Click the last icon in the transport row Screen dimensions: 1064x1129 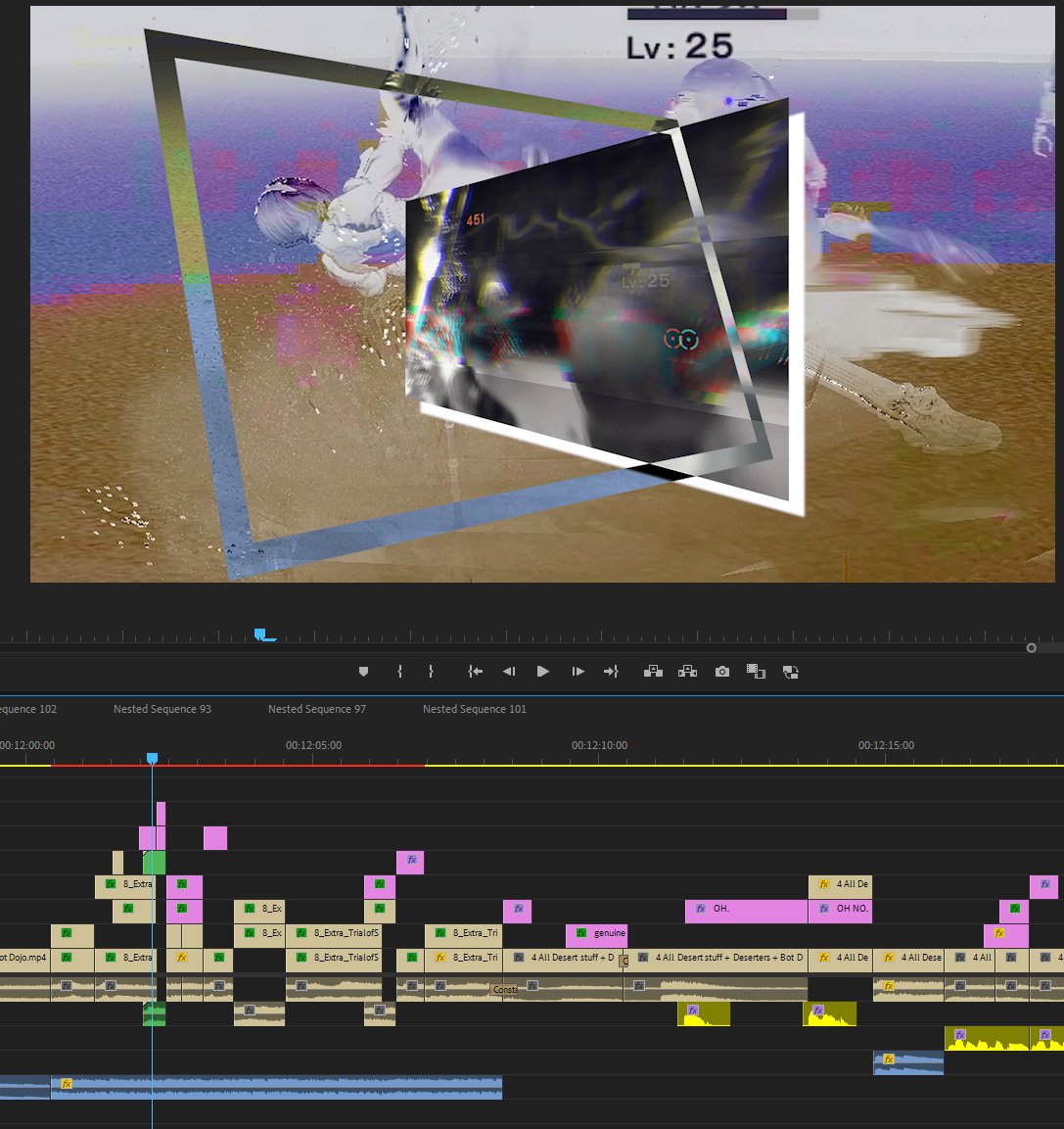(791, 672)
